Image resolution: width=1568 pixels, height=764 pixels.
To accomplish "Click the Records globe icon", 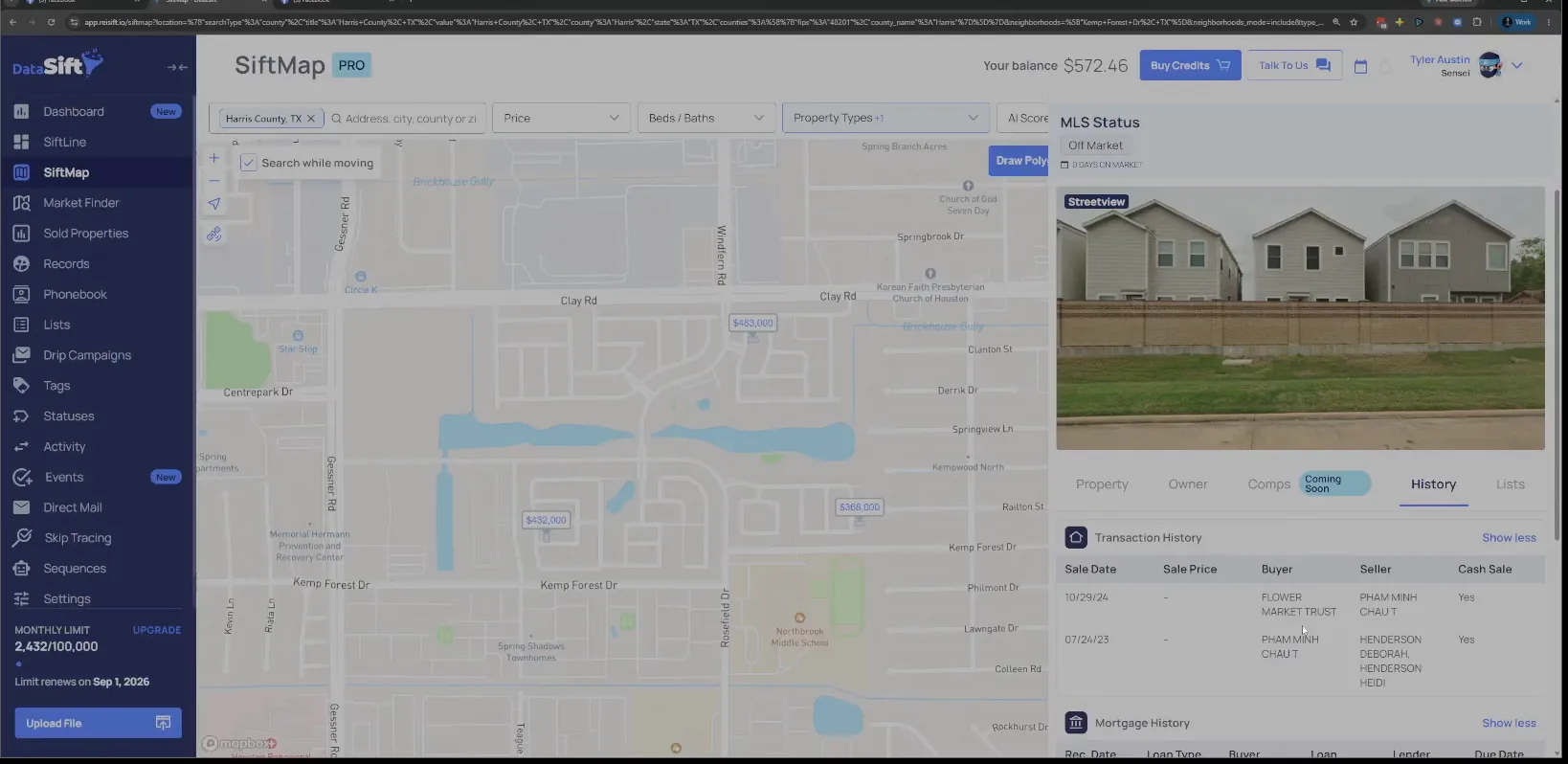I will (x=21, y=264).
